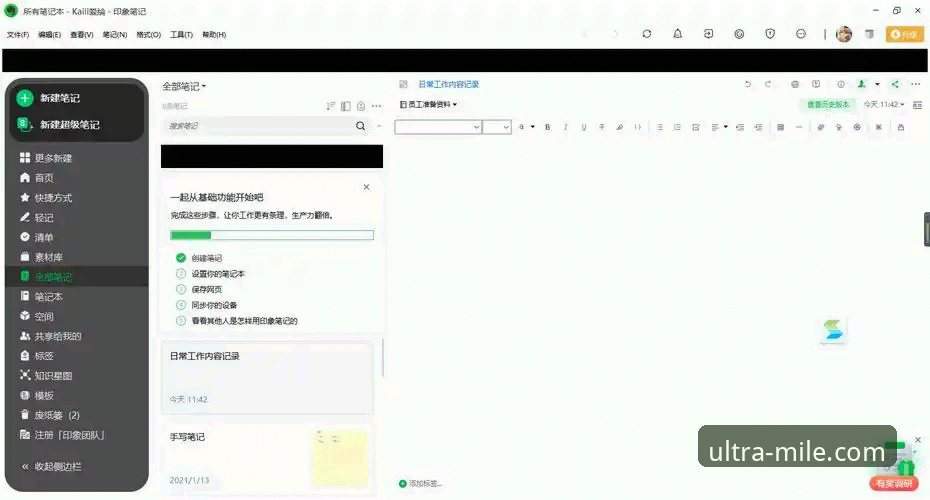Toggle bold formatting
The height and width of the screenshot is (500, 930).
pos(547,127)
